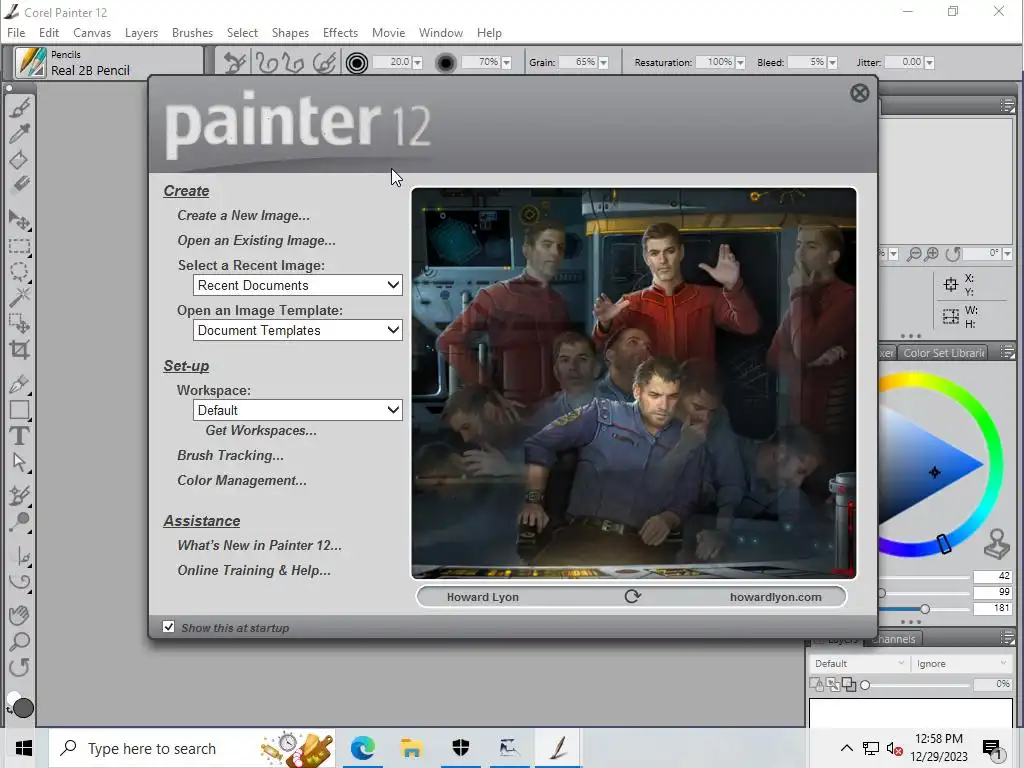Image resolution: width=1024 pixels, height=768 pixels.
Task: Select the Dodge tool
Action: pos(19,522)
